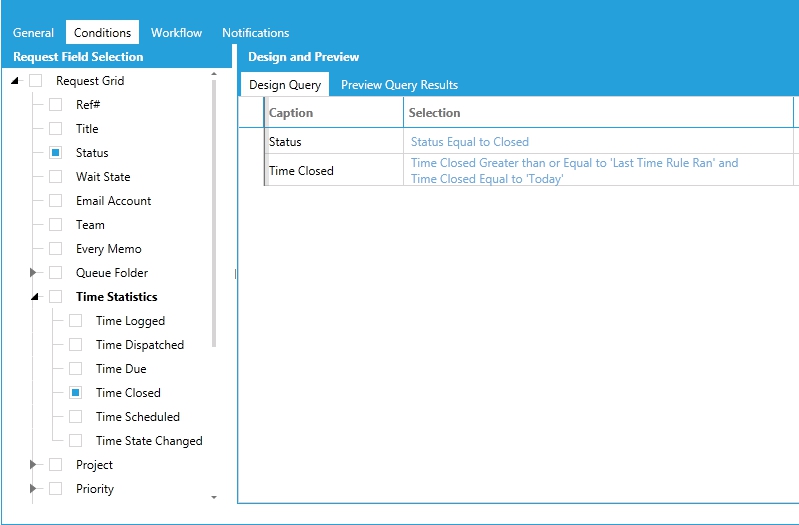Image resolution: width=799 pixels, height=525 pixels.
Task: Select the Status caption cell
Action: (x=334, y=141)
